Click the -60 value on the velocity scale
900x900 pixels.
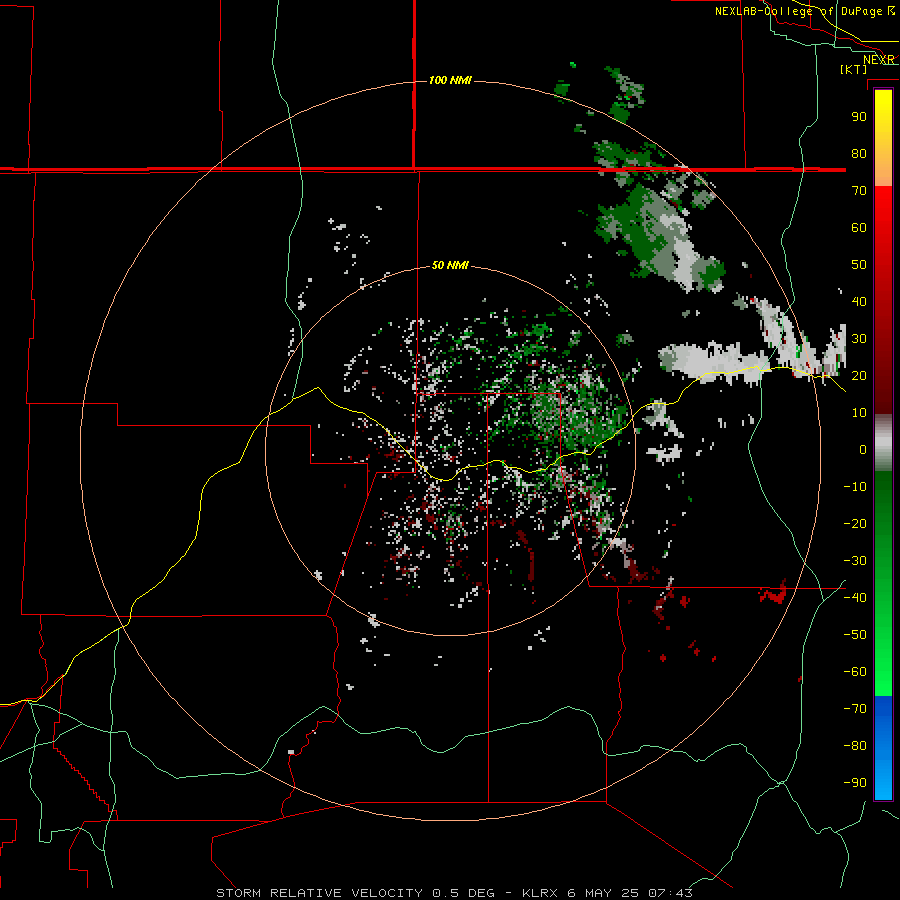[855, 672]
